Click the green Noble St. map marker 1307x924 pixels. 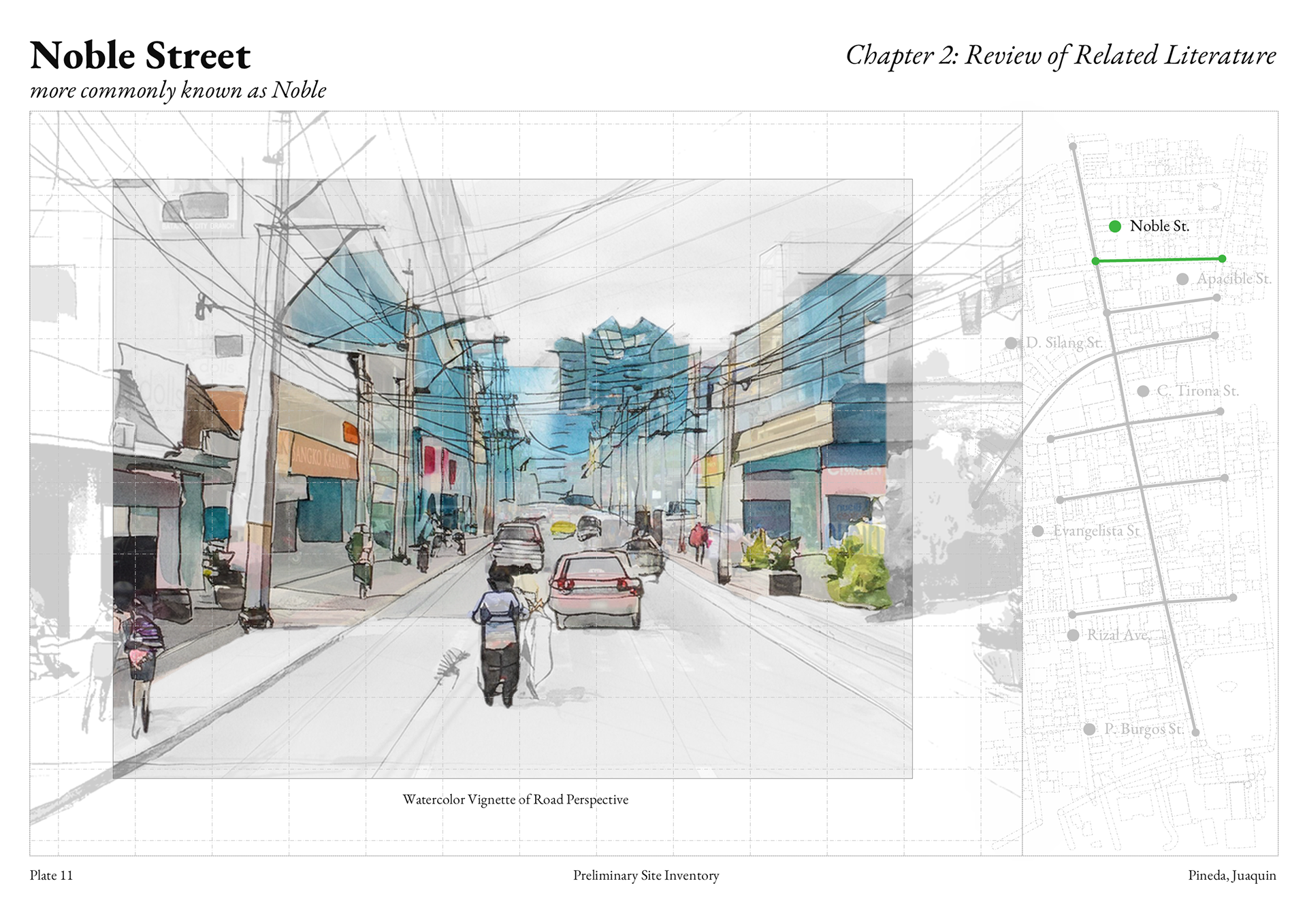tap(1114, 227)
